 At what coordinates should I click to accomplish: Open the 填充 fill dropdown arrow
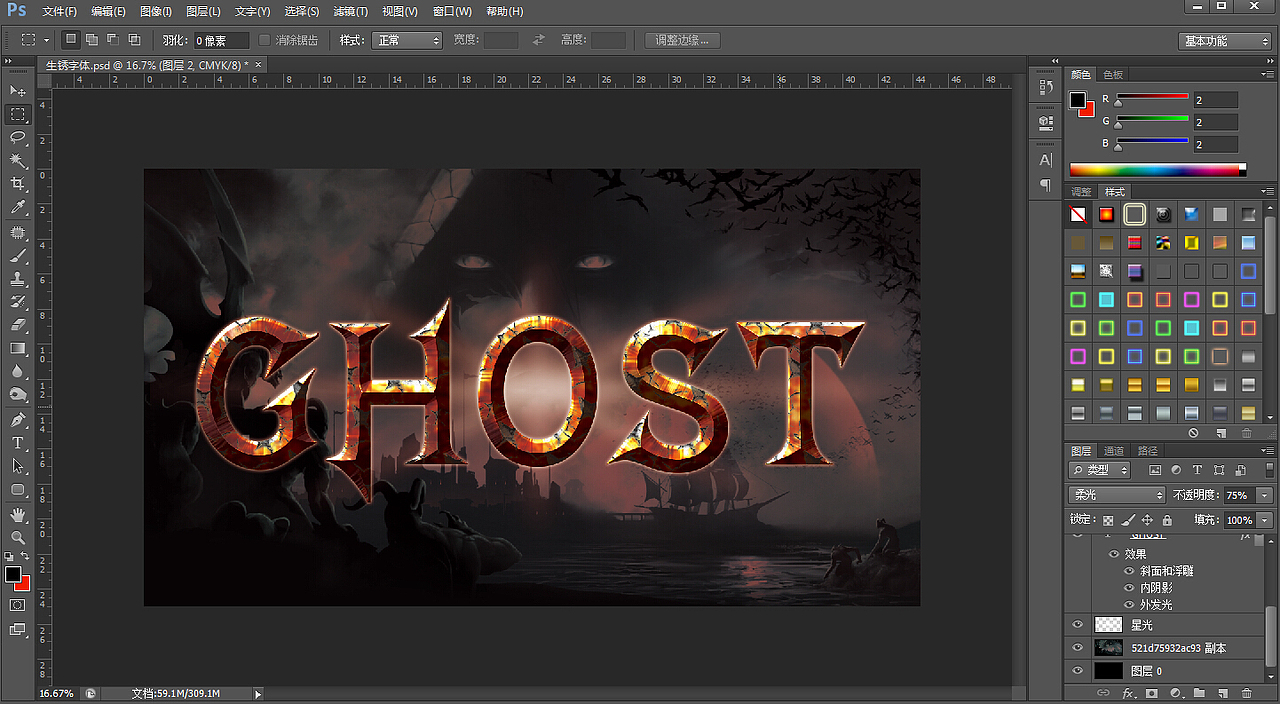[1264, 520]
